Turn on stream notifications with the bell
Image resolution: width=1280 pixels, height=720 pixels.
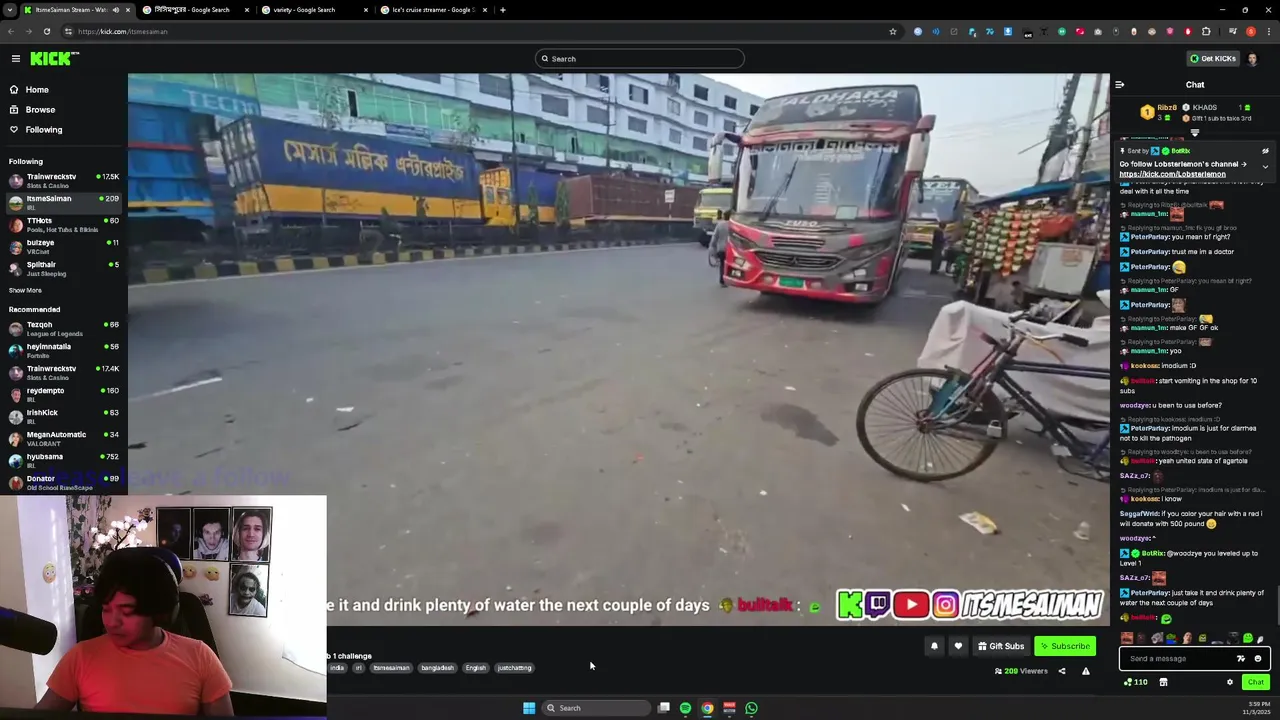point(934,646)
